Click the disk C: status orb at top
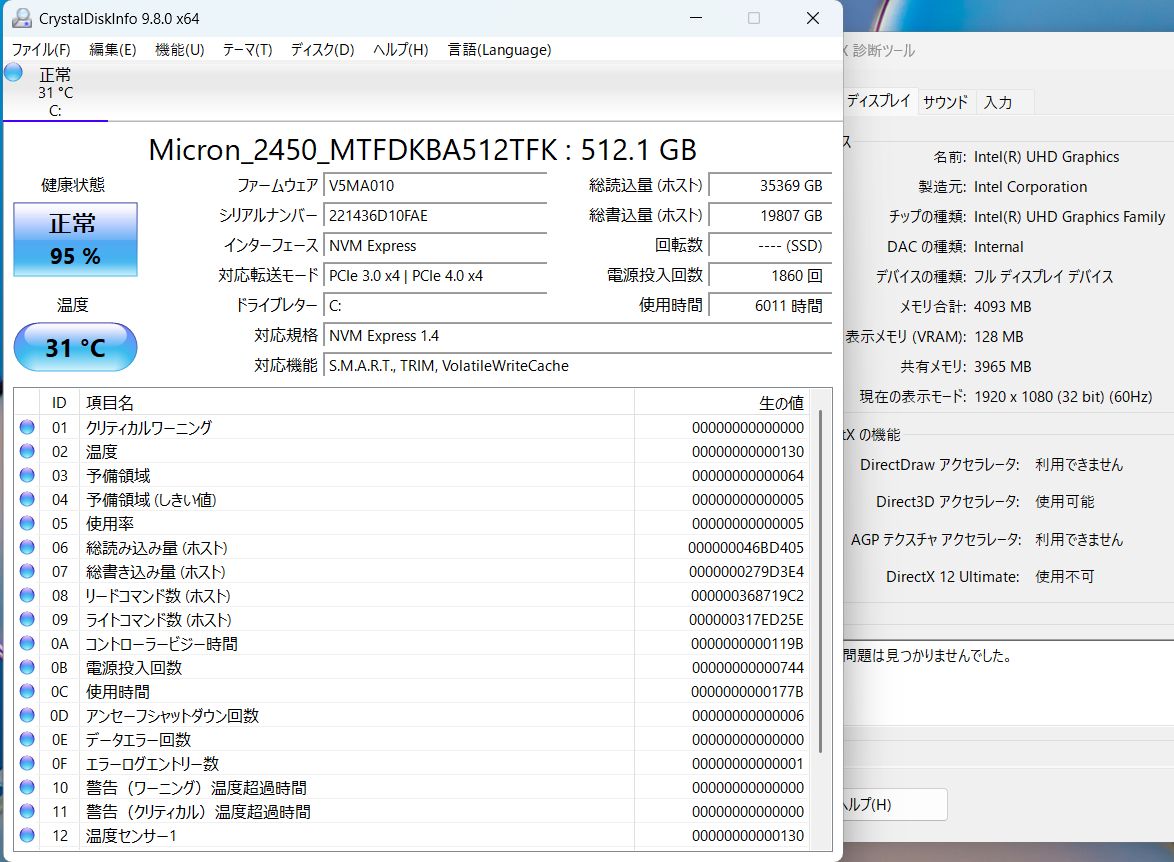 pyautogui.click(x=13, y=72)
